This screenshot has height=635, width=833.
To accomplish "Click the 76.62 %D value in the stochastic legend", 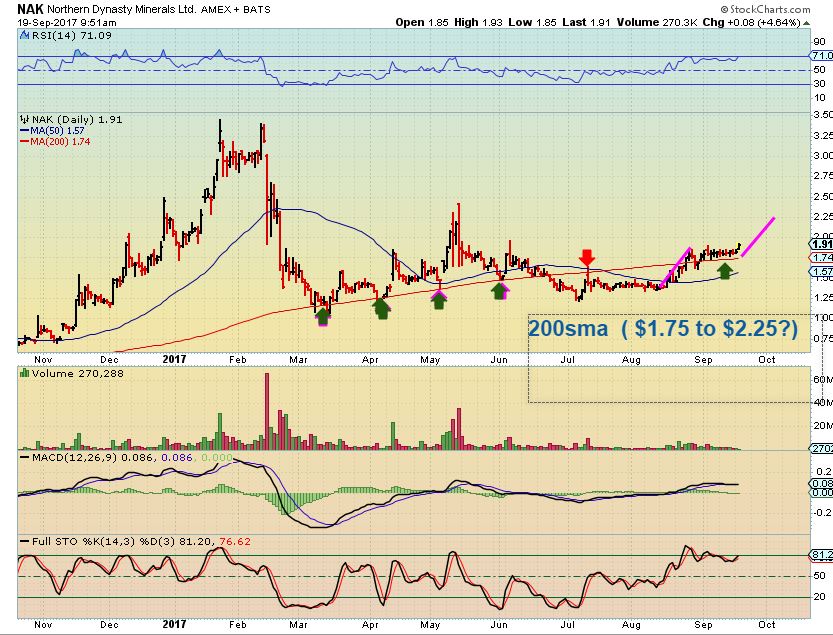I will coord(236,541).
